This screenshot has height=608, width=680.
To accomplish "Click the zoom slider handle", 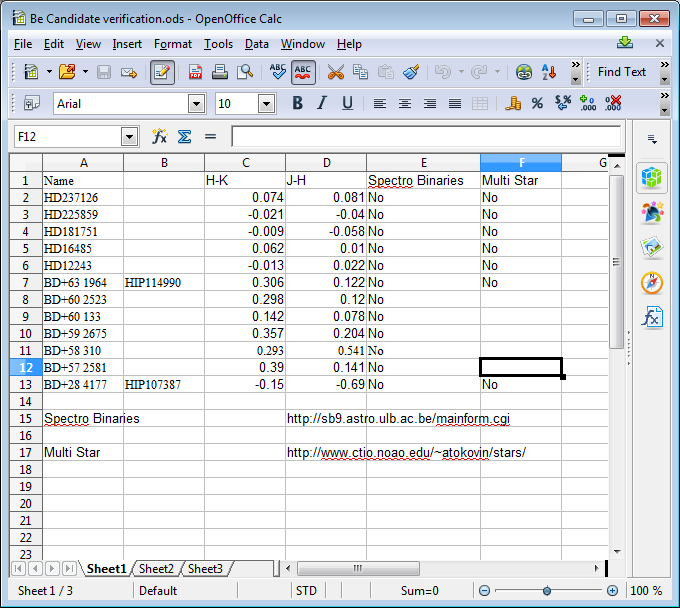I will click(x=547, y=591).
